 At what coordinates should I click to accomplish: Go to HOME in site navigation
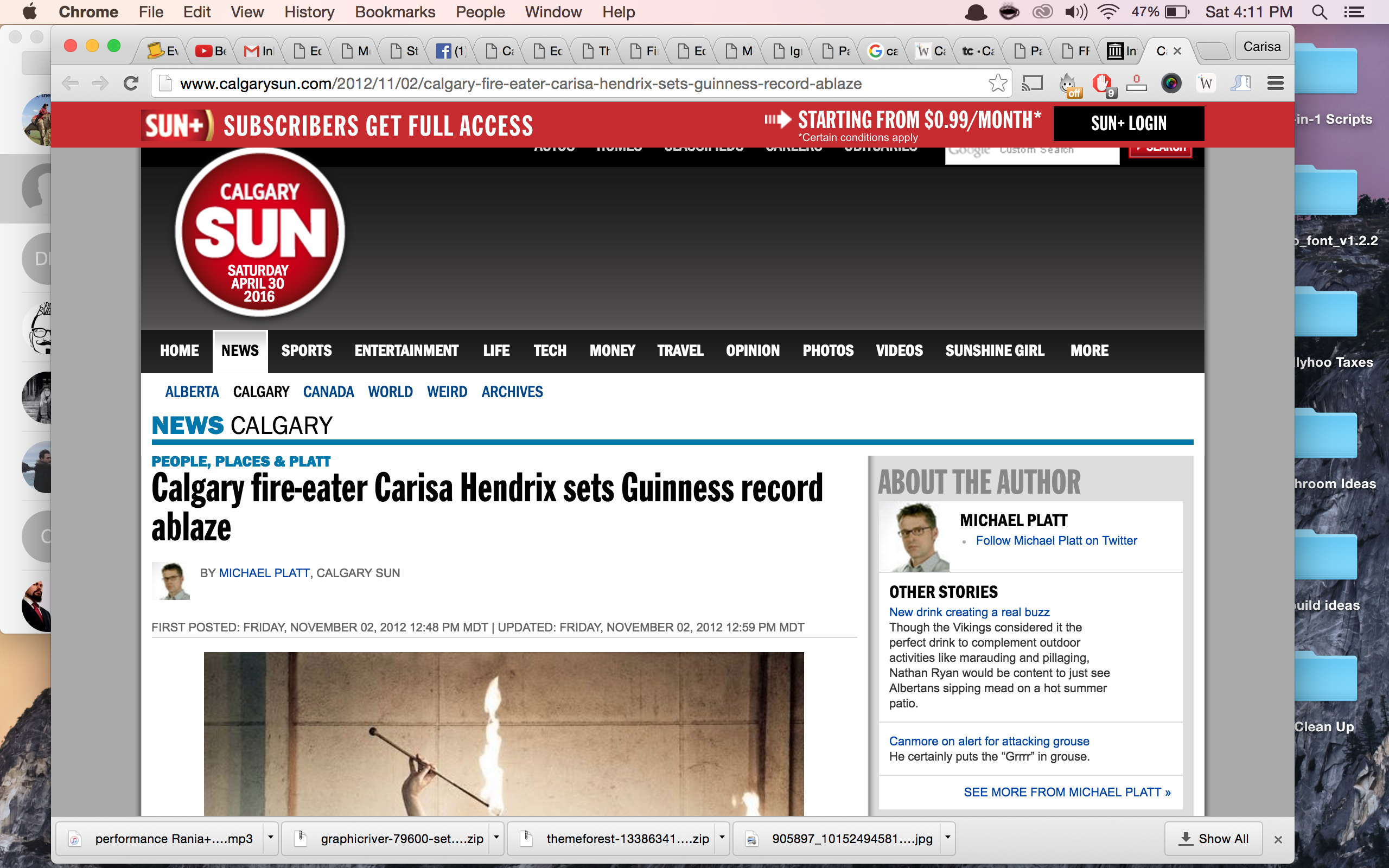pyautogui.click(x=179, y=351)
